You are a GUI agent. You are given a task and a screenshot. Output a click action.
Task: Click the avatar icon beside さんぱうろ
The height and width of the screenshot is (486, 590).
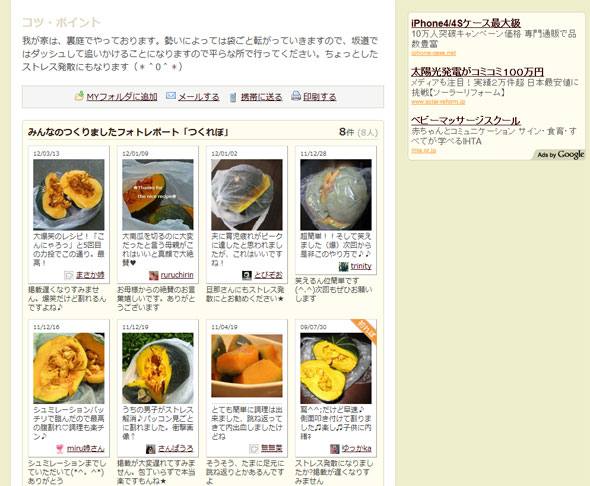pos(151,449)
